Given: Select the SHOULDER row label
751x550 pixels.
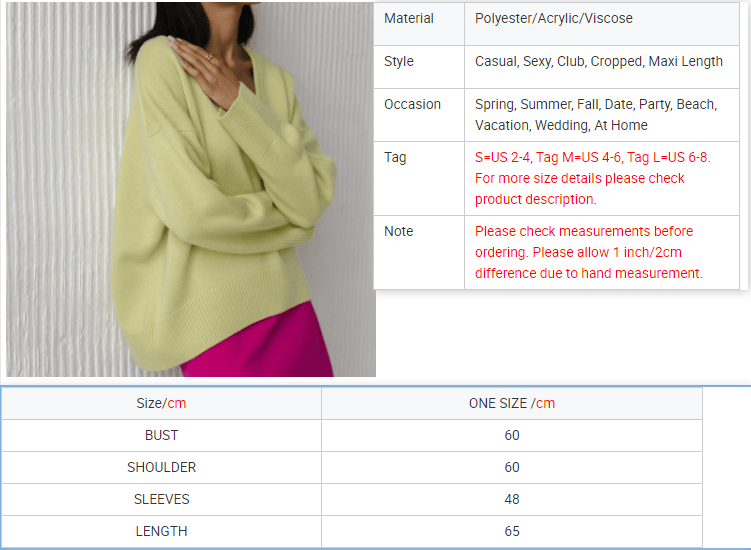Looking at the screenshot, I should [x=161, y=468].
